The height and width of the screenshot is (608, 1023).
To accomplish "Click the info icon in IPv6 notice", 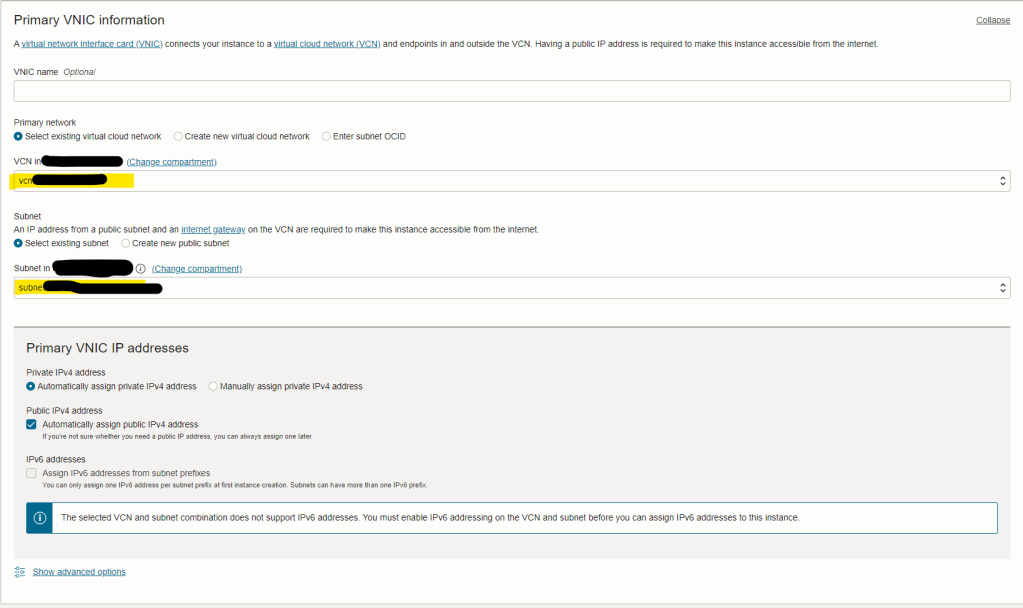I will click(x=40, y=518).
